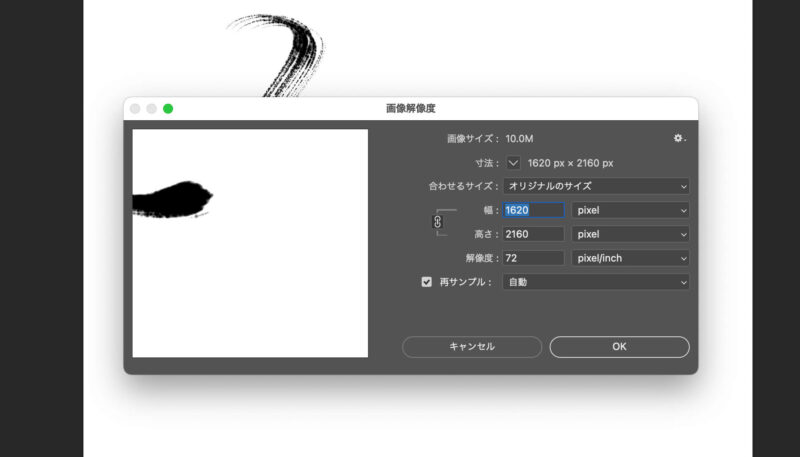Toggle the constrain proportions link icon

tap(437, 222)
